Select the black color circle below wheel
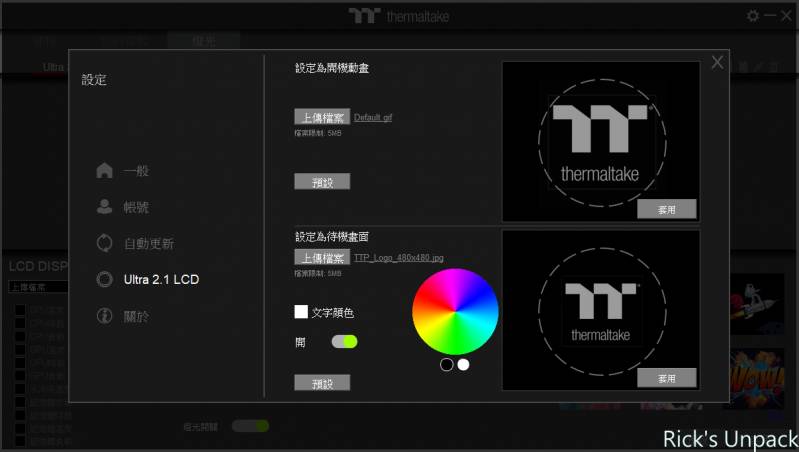Image resolution: width=799 pixels, height=452 pixels. coord(446,364)
